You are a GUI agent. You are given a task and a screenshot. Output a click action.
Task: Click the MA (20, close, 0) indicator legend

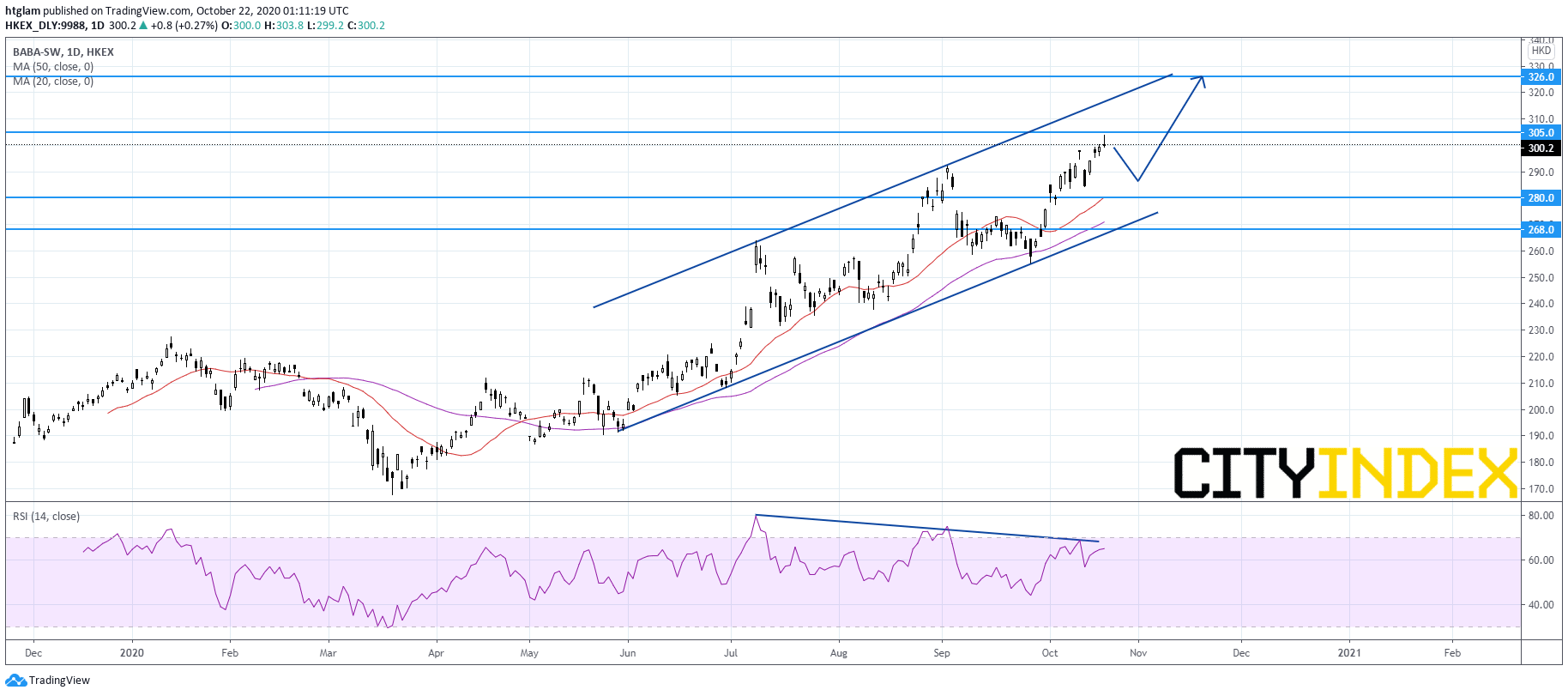[x=53, y=82]
